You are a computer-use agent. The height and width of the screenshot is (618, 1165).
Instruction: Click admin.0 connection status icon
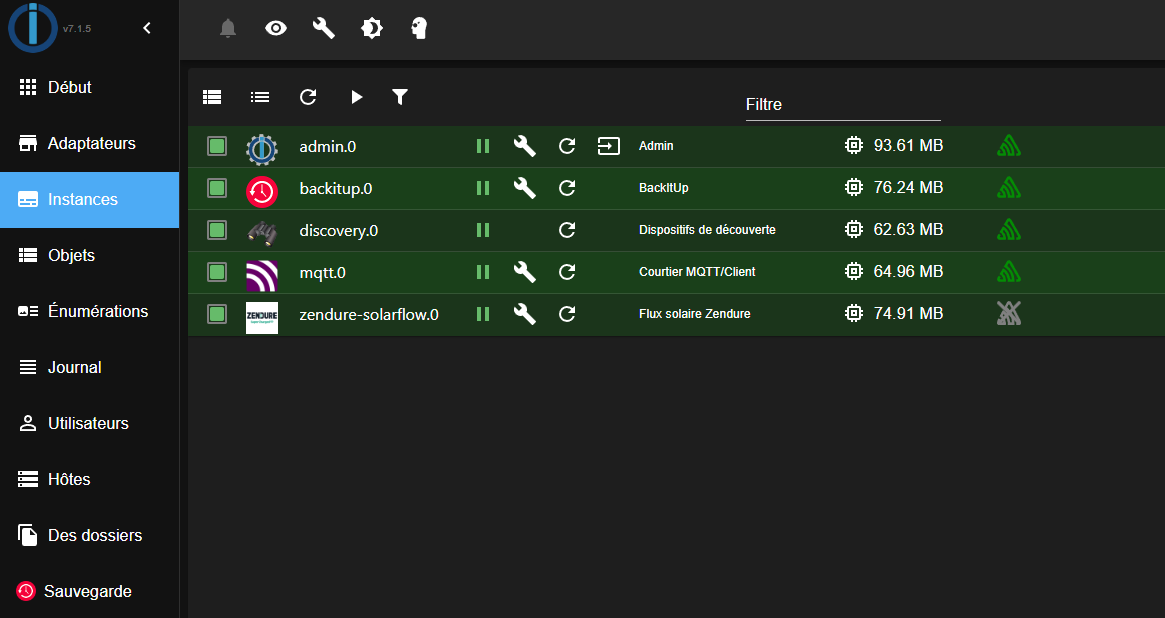tap(1008, 146)
